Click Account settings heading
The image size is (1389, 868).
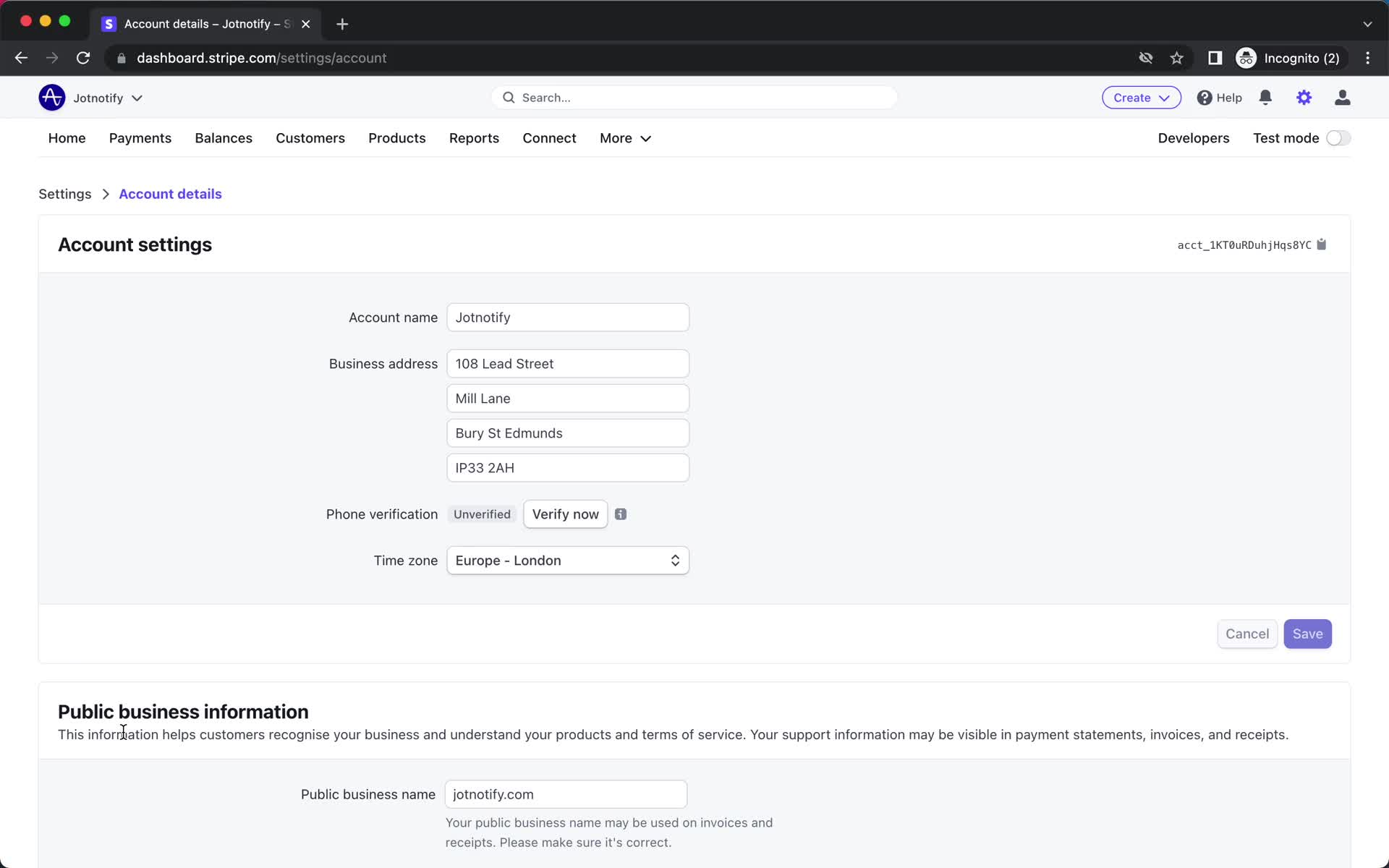(135, 244)
